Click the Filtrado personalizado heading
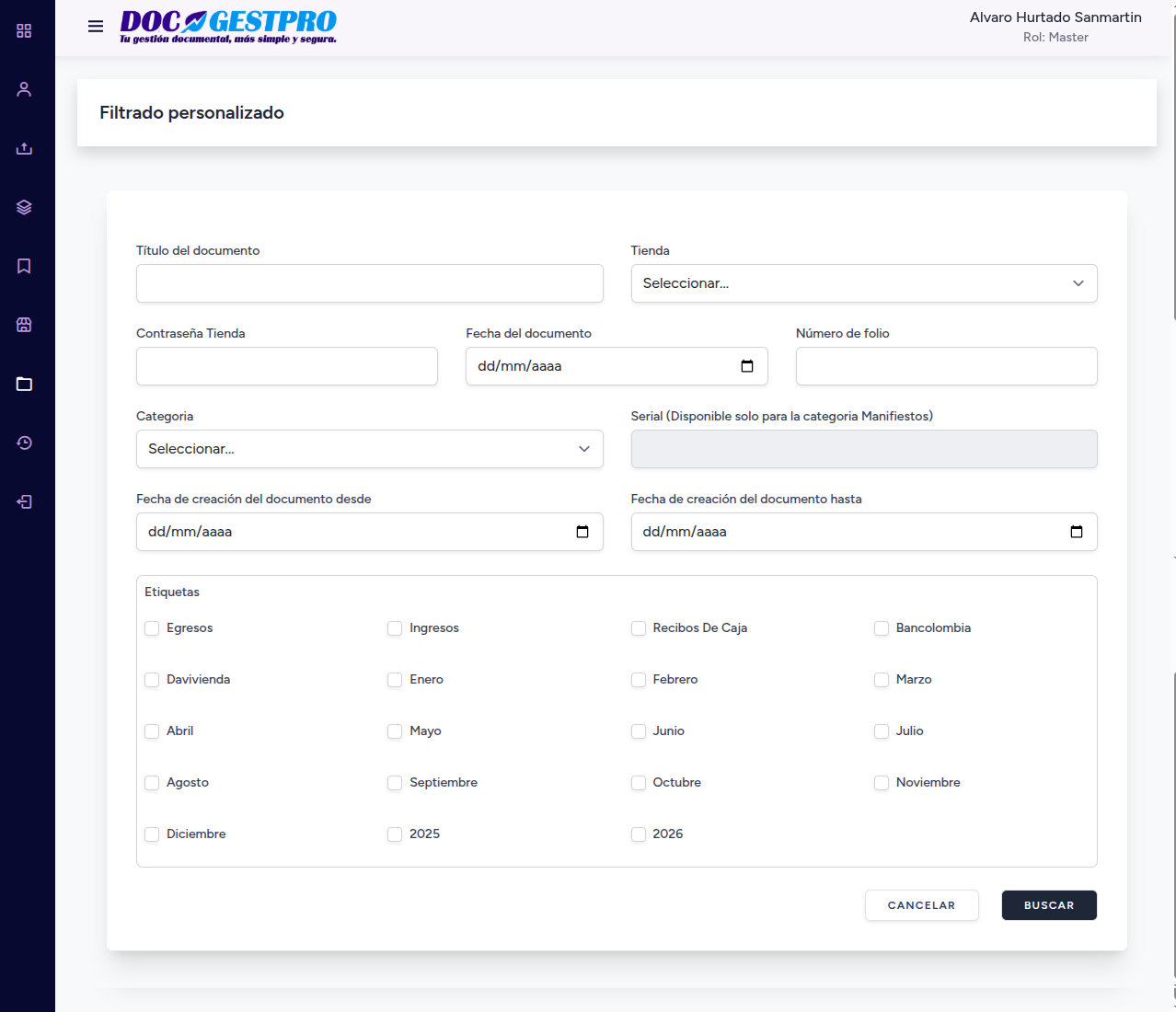The width and height of the screenshot is (1176, 1012). pyautogui.click(x=191, y=113)
